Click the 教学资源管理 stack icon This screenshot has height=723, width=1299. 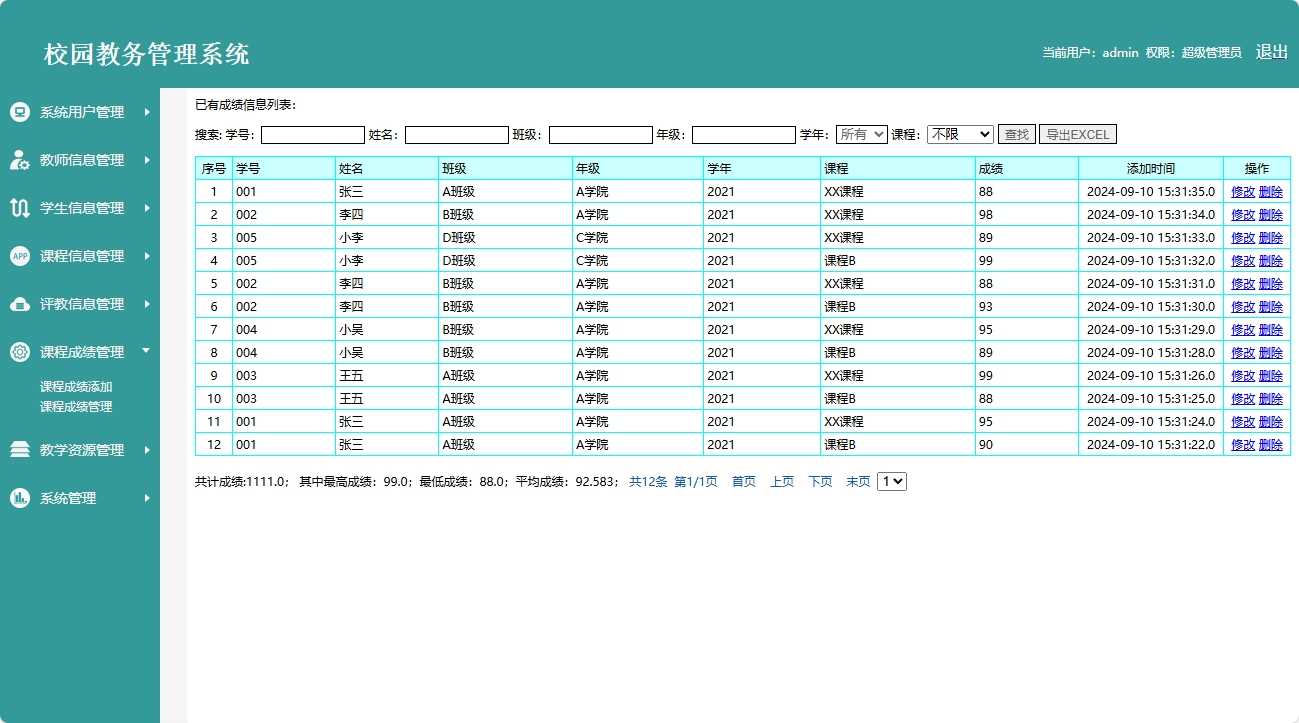[20, 450]
